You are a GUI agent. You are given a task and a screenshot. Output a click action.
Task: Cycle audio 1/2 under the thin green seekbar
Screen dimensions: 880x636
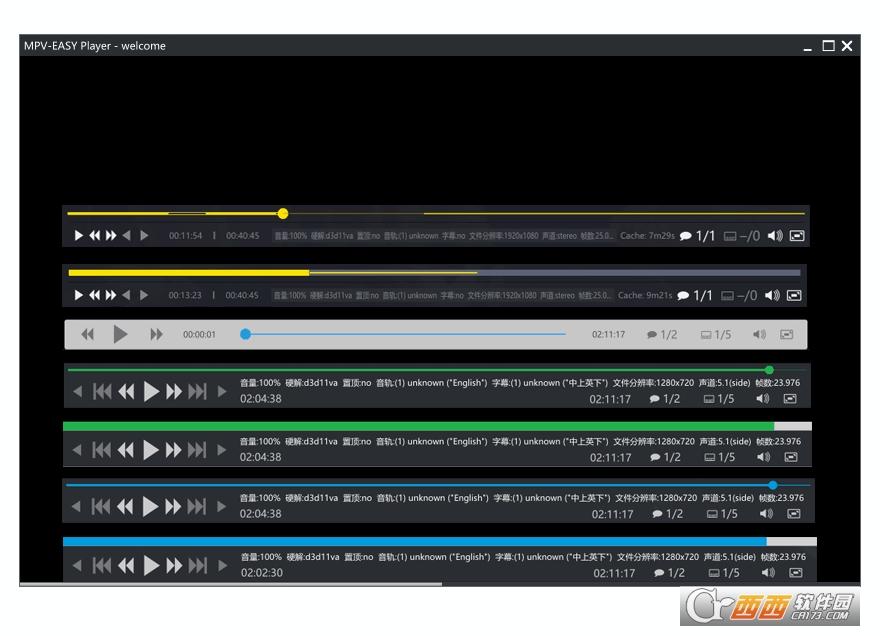point(665,399)
